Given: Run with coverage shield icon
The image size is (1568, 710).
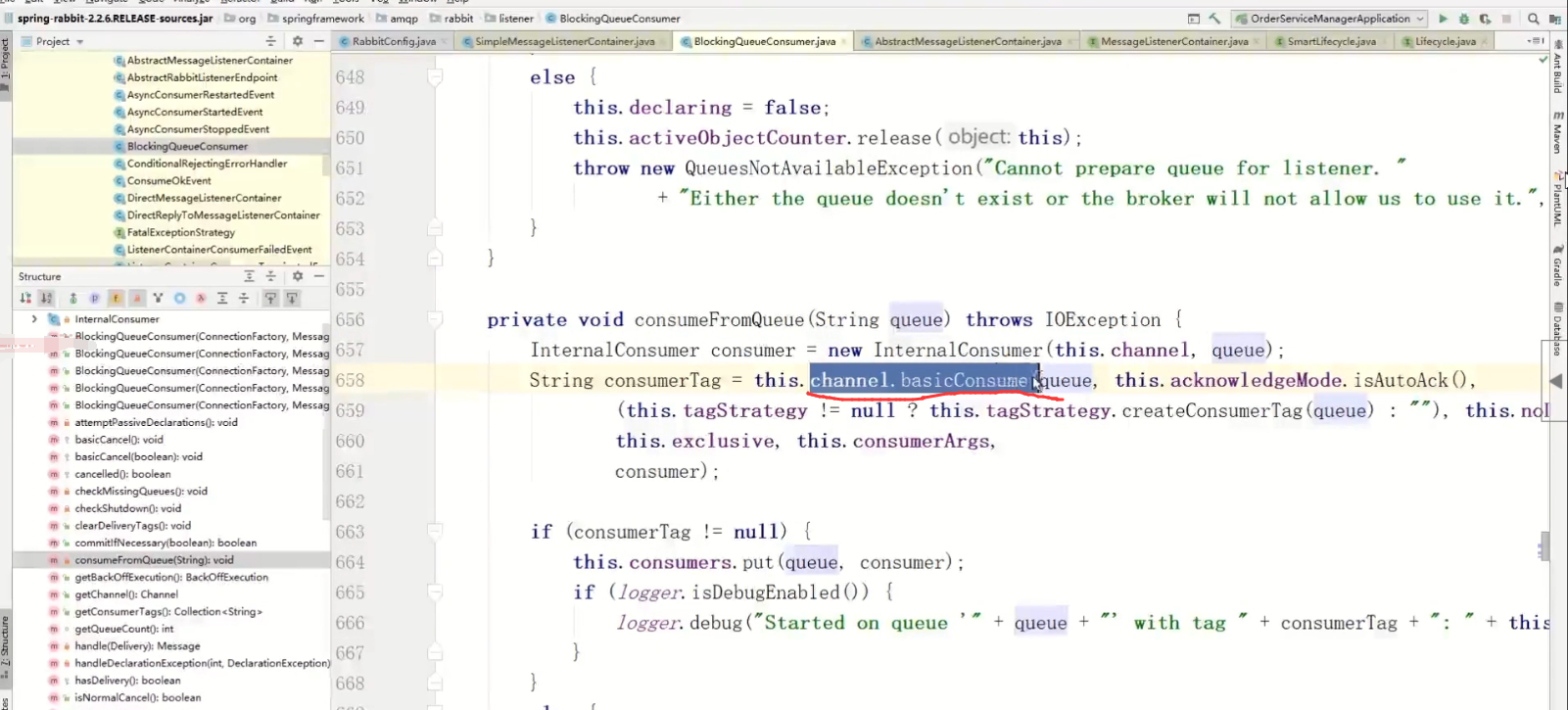Looking at the screenshot, I should point(1485,19).
